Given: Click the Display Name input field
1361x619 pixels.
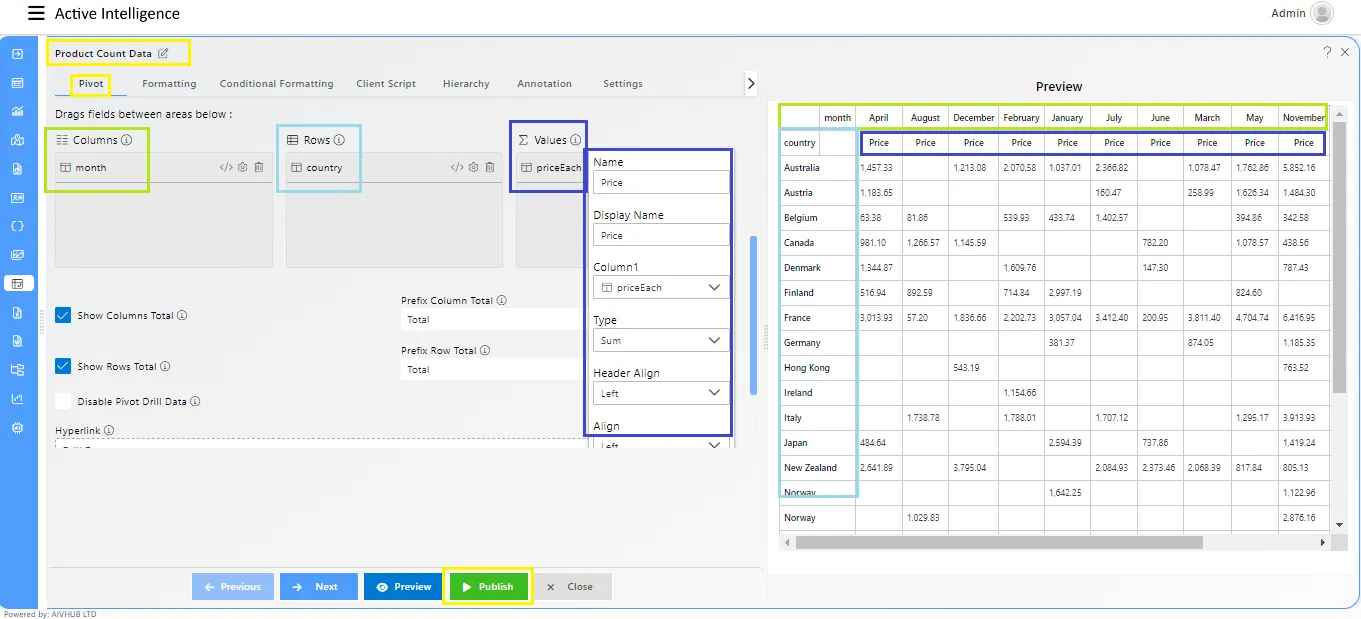Looking at the screenshot, I should pyautogui.click(x=661, y=235).
